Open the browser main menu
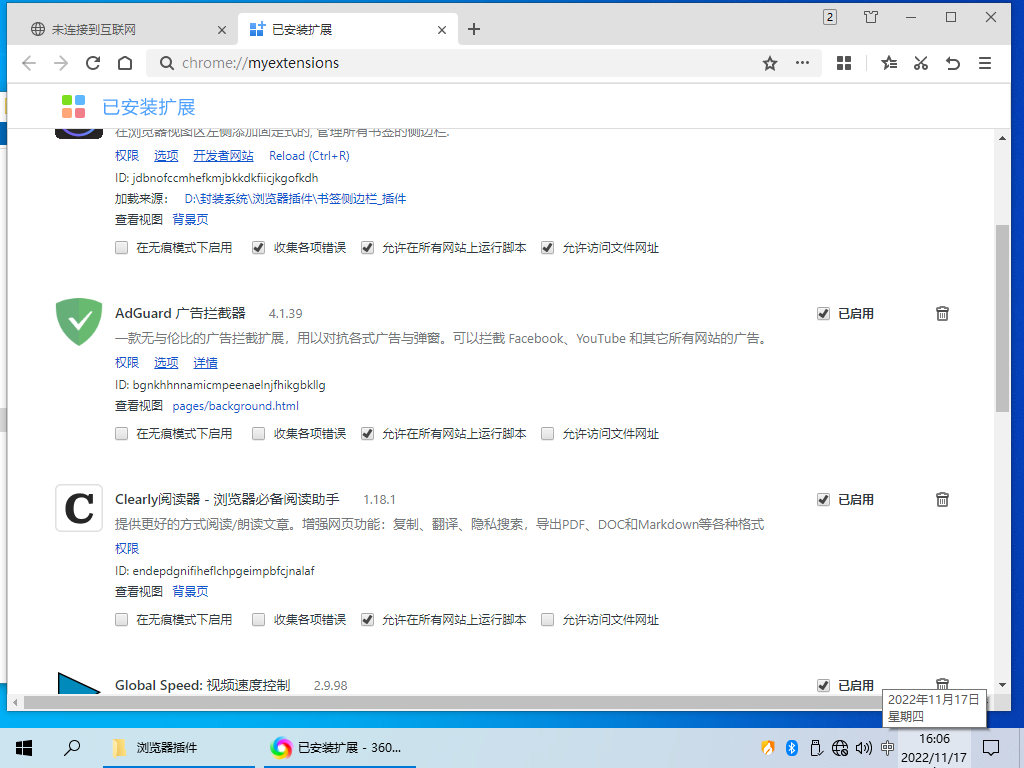Image resolution: width=1024 pixels, height=768 pixels. click(985, 63)
